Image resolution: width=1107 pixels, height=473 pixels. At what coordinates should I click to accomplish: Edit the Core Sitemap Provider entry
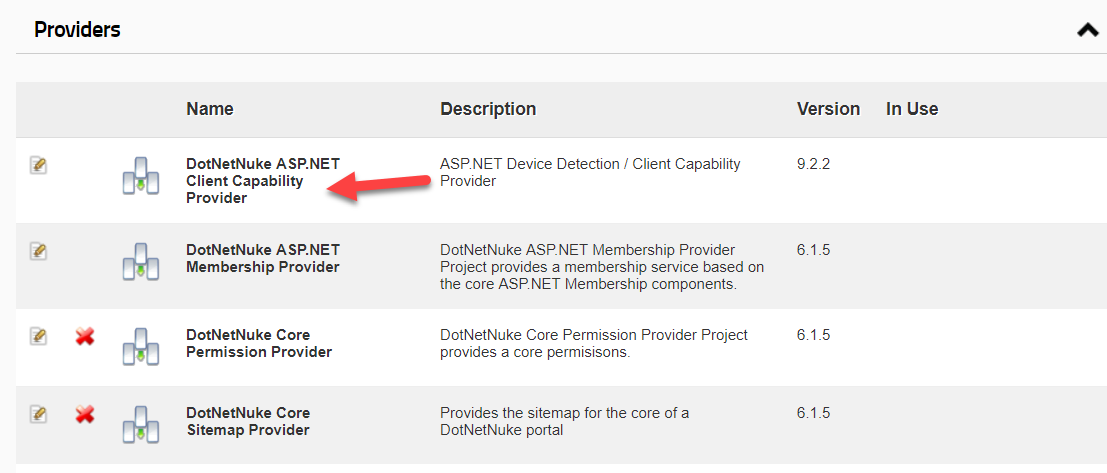pyautogui.click(x=38, y=414)
